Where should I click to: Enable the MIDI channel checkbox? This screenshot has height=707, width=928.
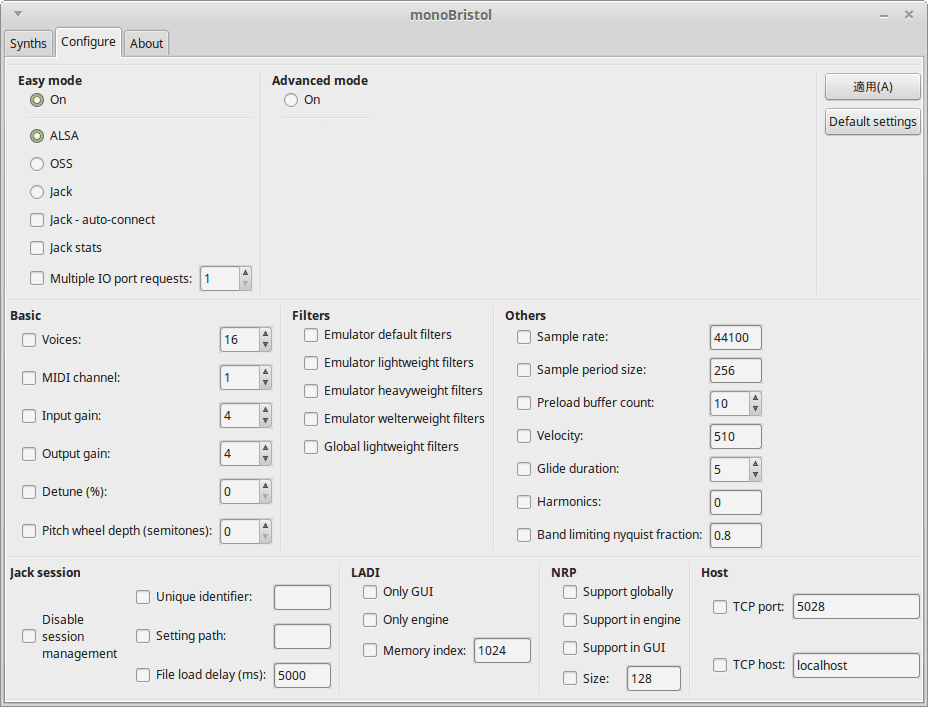coord(29,377)
